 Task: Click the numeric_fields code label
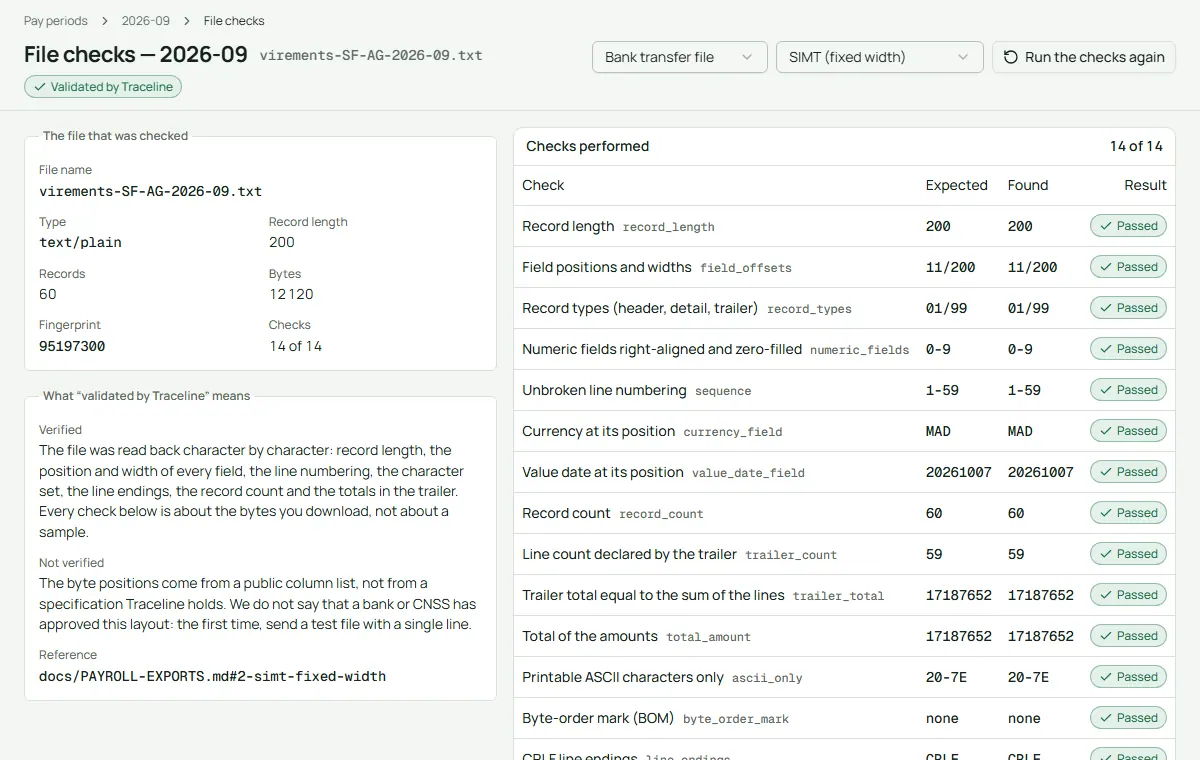pyautogui.click(x=860, y=350)
